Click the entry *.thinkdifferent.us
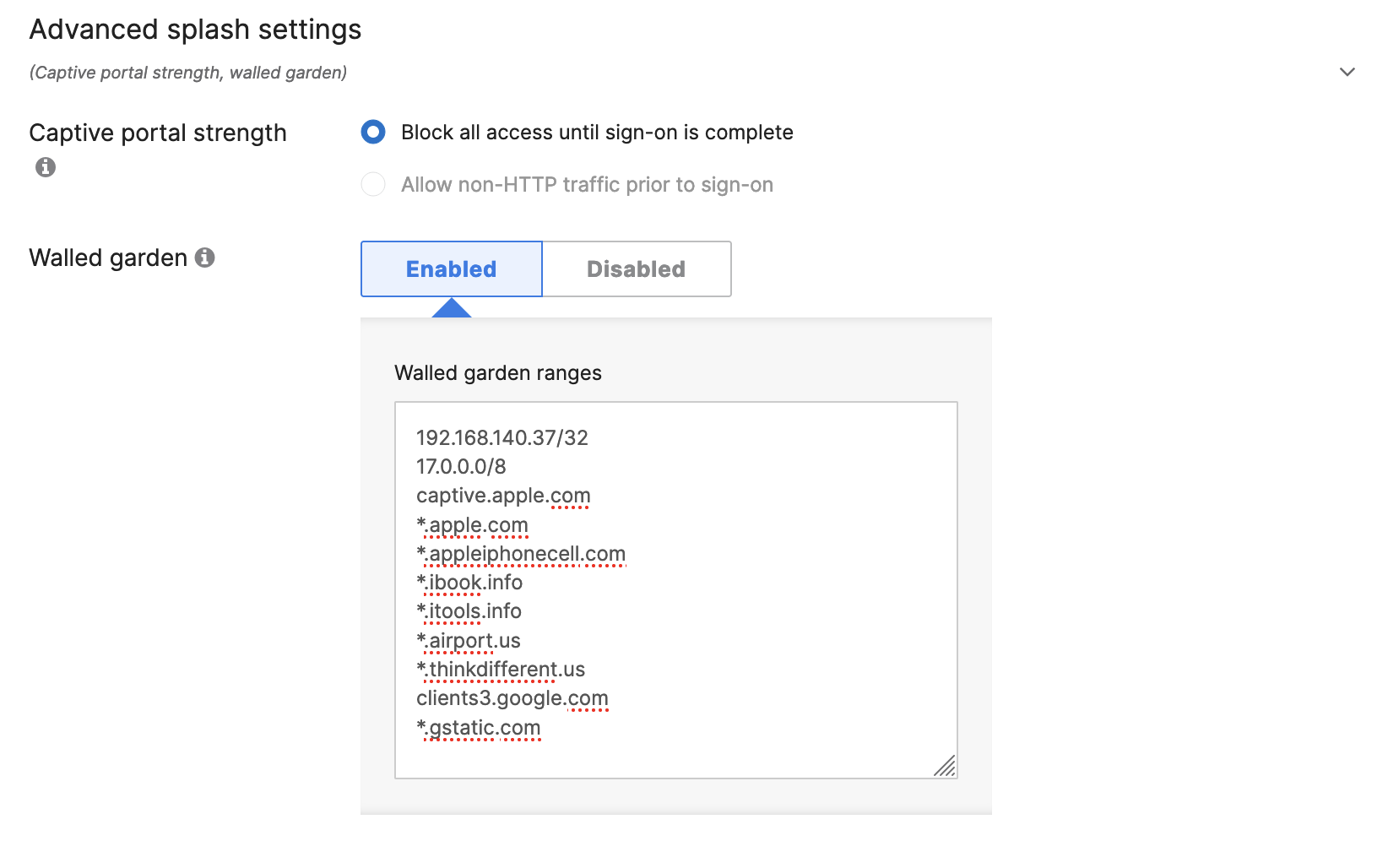 point(500,669)
